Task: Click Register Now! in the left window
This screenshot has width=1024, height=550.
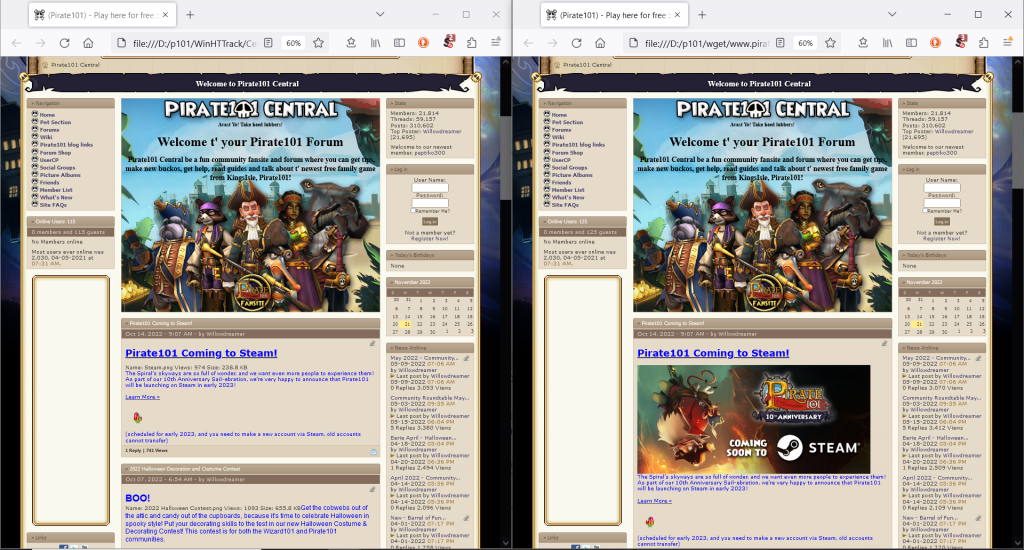Action: click(430, 238)
